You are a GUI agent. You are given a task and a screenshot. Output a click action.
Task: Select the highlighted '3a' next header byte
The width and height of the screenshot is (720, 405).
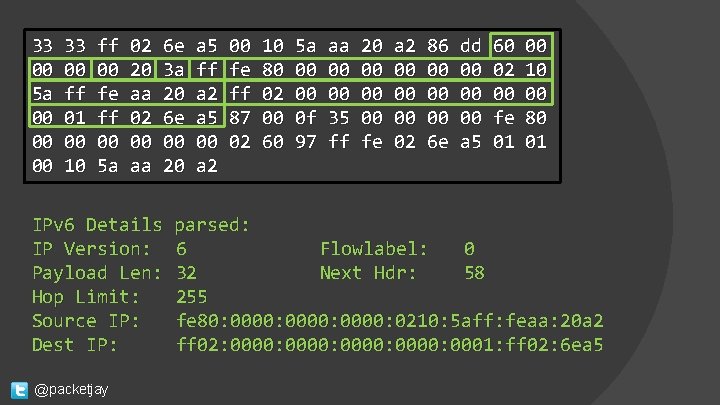coord(174,69)
